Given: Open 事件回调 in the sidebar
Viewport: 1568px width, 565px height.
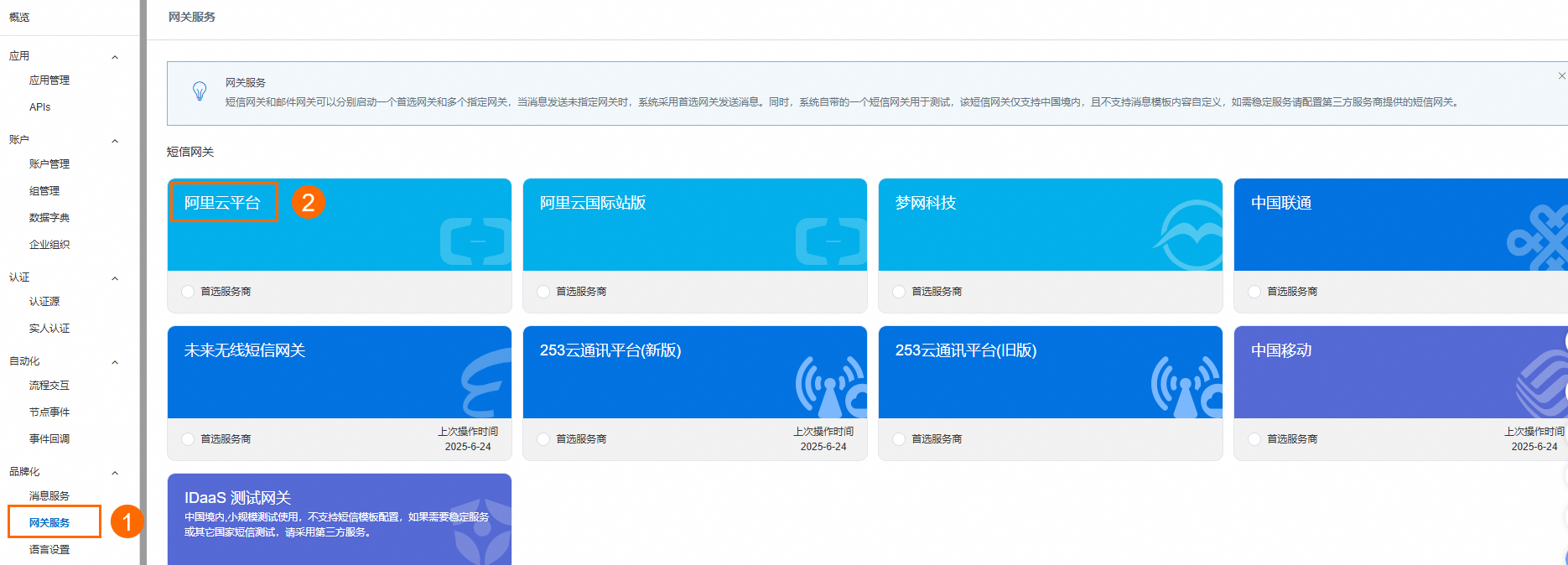Looking at the screenshot, I should click(49, 439).
